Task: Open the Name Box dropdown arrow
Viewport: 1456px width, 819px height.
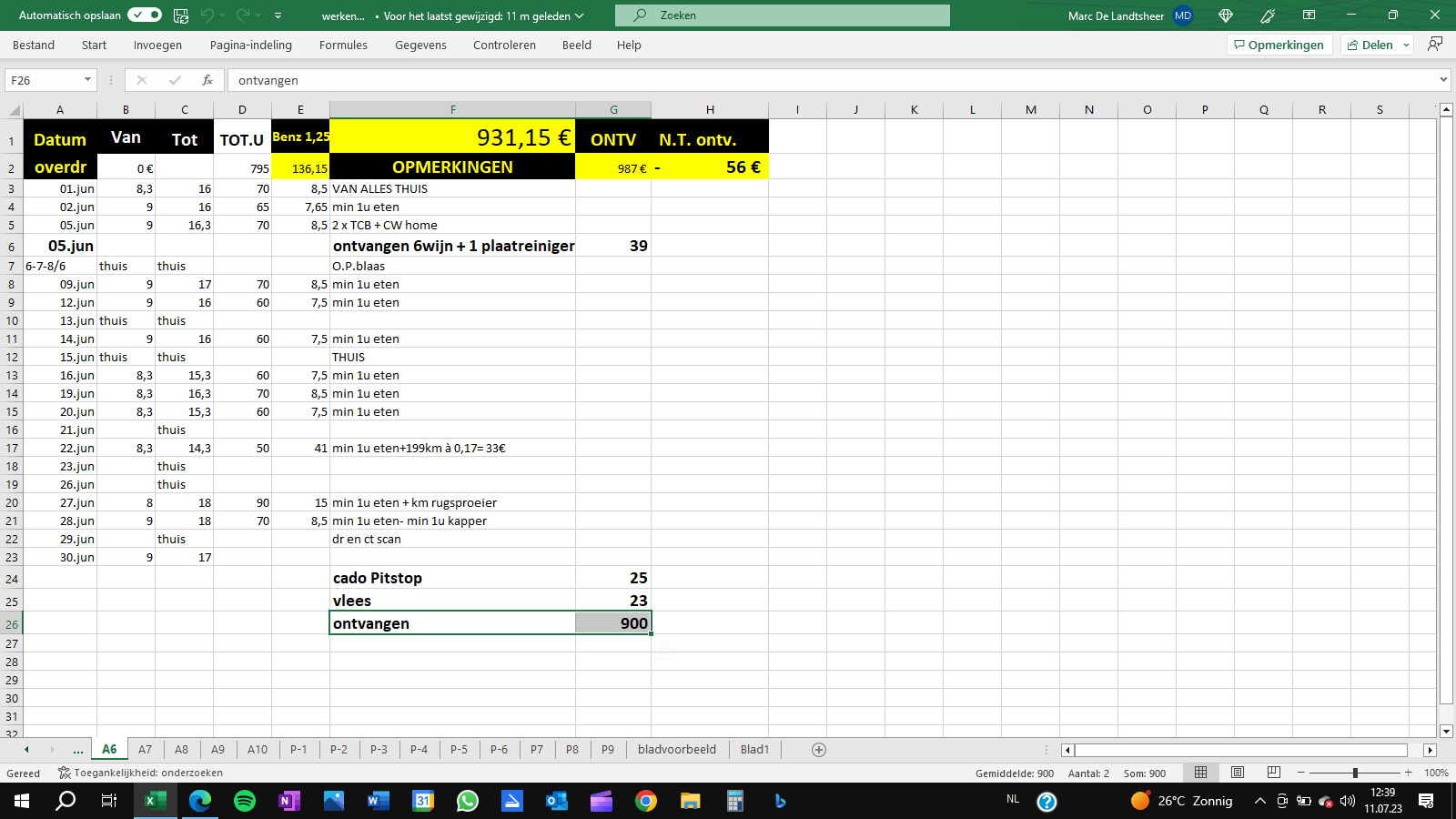Action: [x=87, y=80]
